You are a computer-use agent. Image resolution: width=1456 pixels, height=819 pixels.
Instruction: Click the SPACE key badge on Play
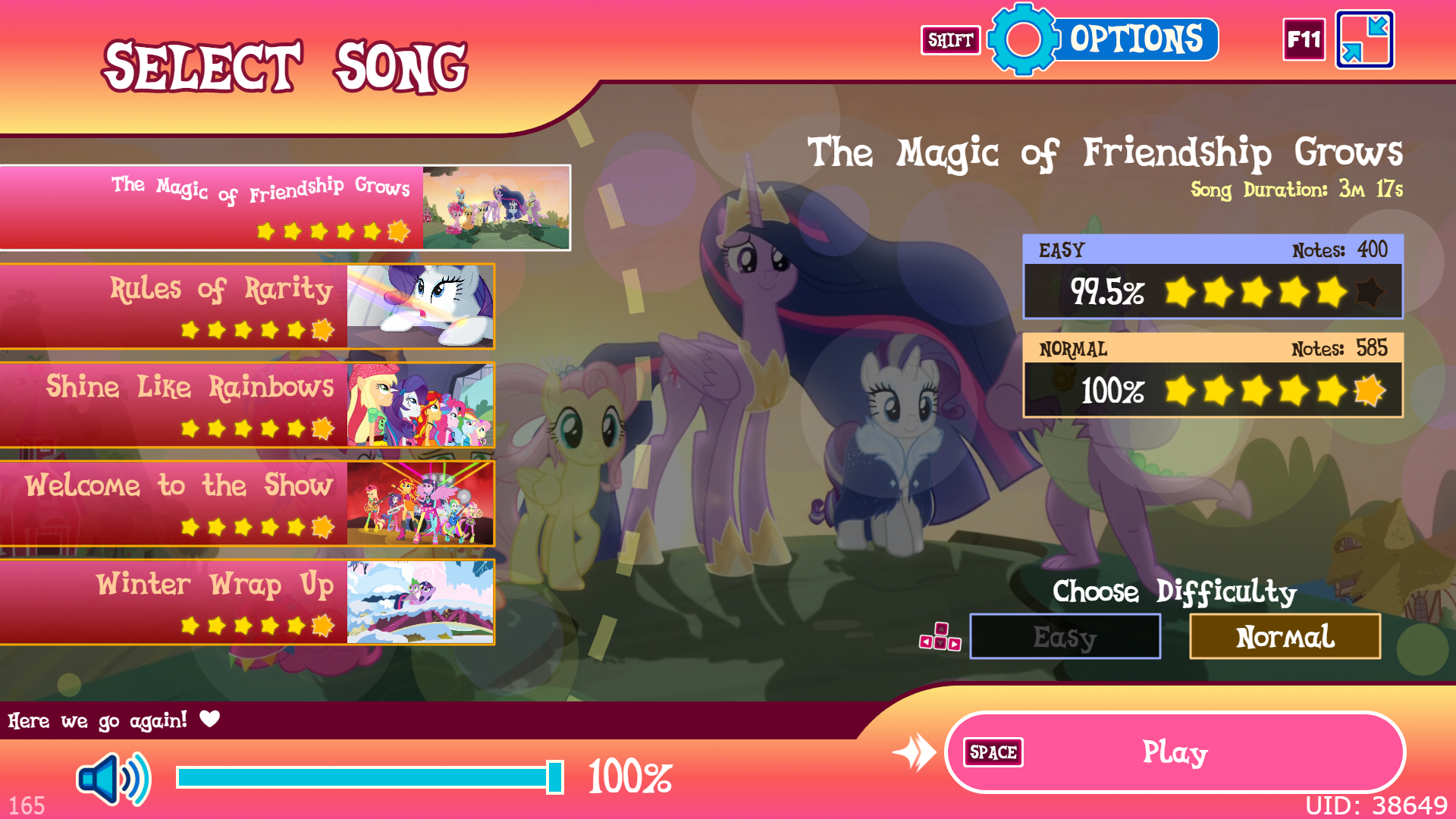click(993, 752)
